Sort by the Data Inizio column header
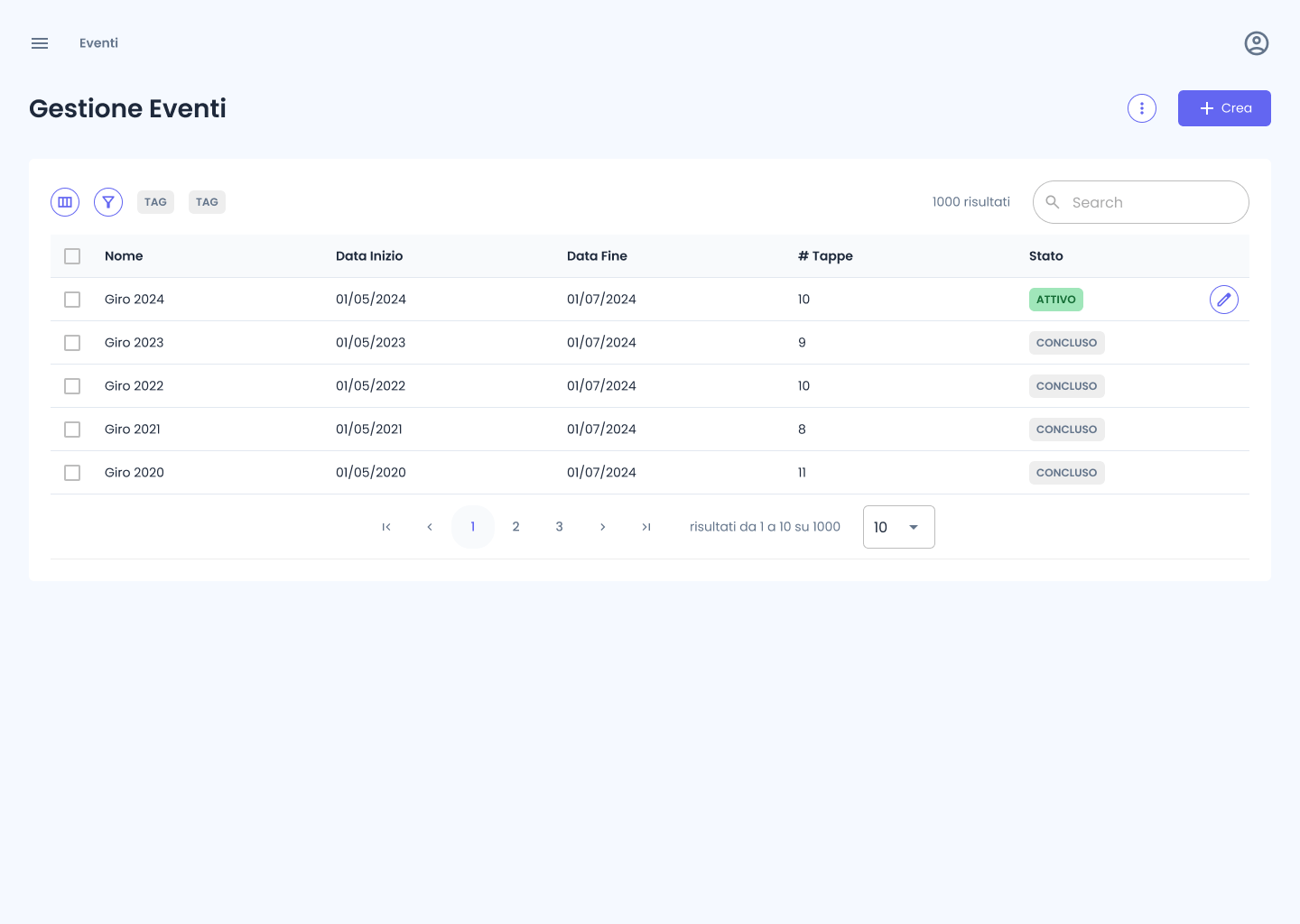 point(369,256)
